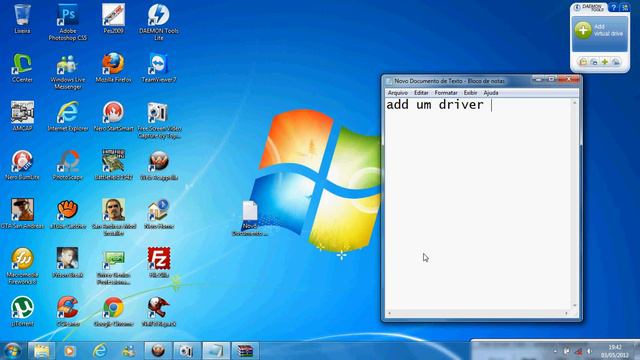Click the DAEMON Tools gadget help question mark
The image size is (640, 360).
click(613, 7)
